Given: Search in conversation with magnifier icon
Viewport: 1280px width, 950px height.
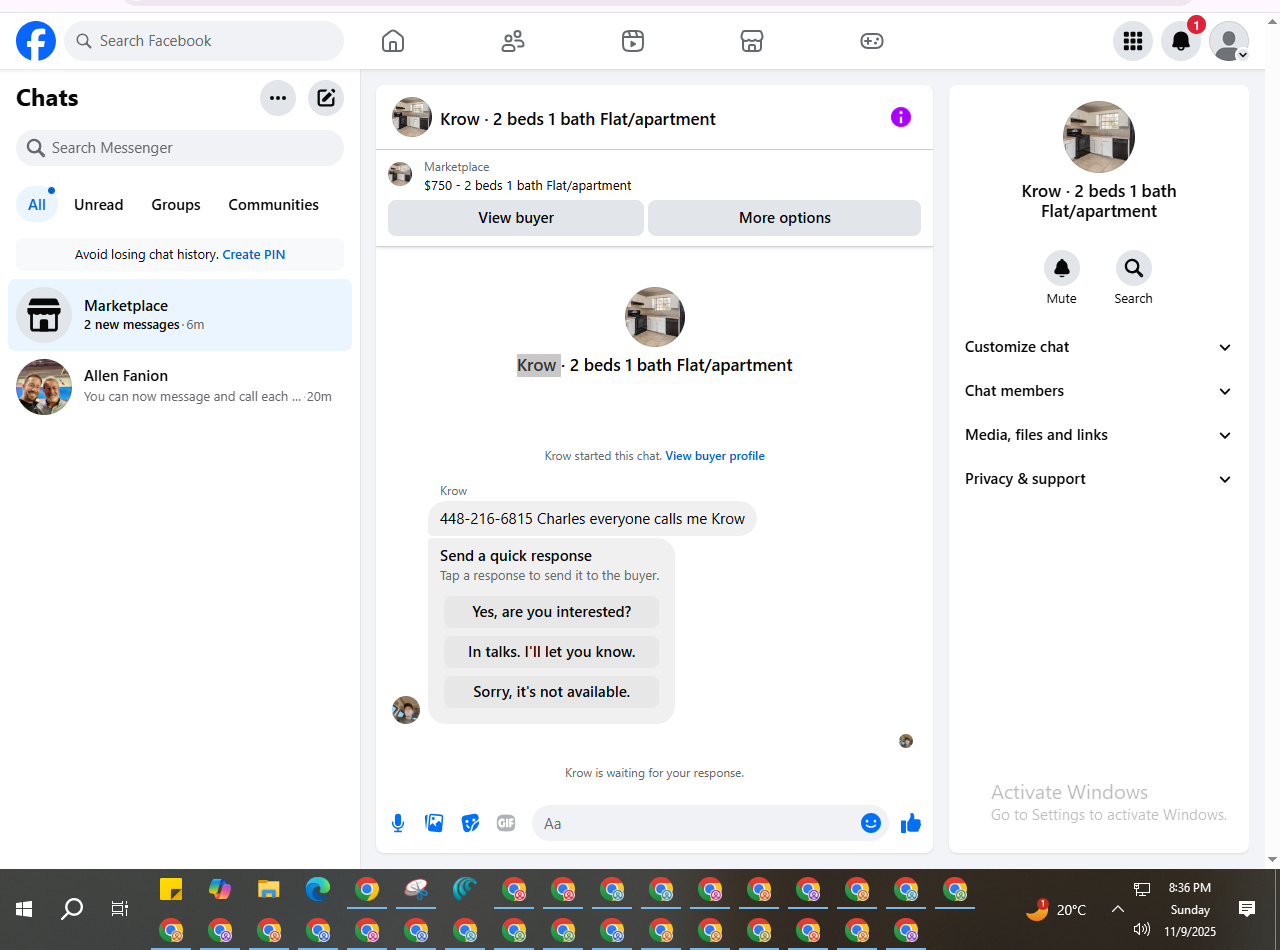Looking at the screenshot, I should tap(1134, 268).
